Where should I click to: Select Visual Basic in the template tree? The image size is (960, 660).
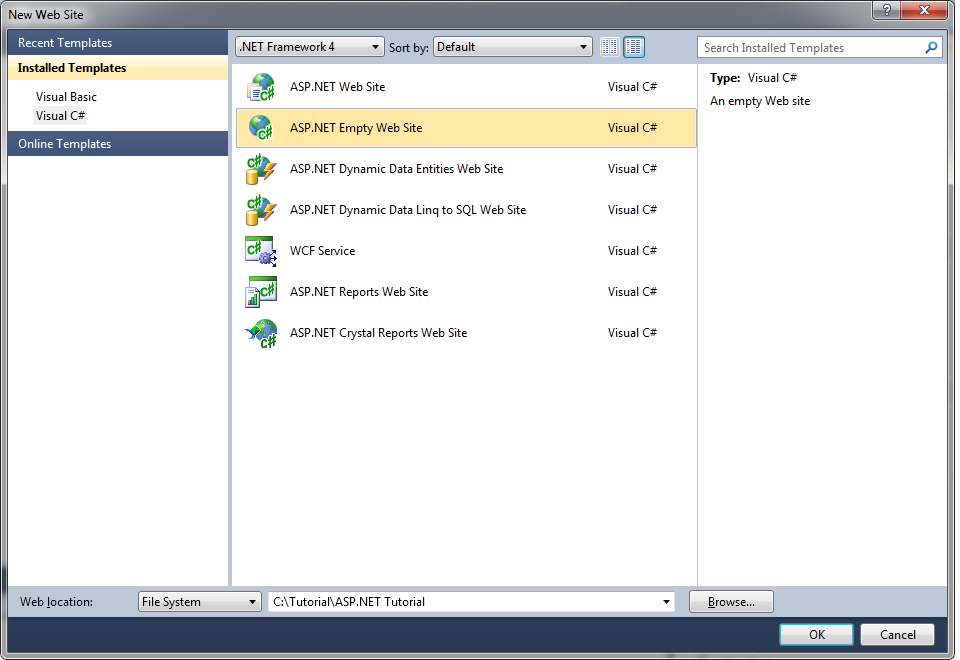[x=66, y=97]
